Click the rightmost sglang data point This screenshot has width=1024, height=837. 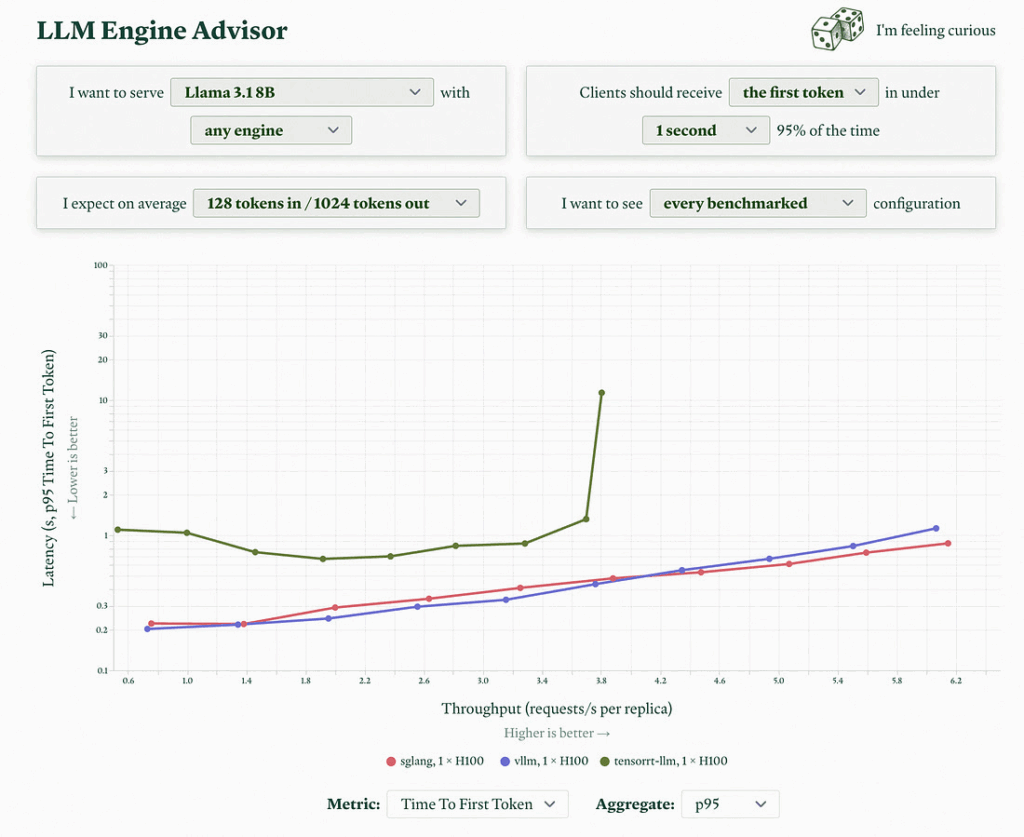point(948,543)
